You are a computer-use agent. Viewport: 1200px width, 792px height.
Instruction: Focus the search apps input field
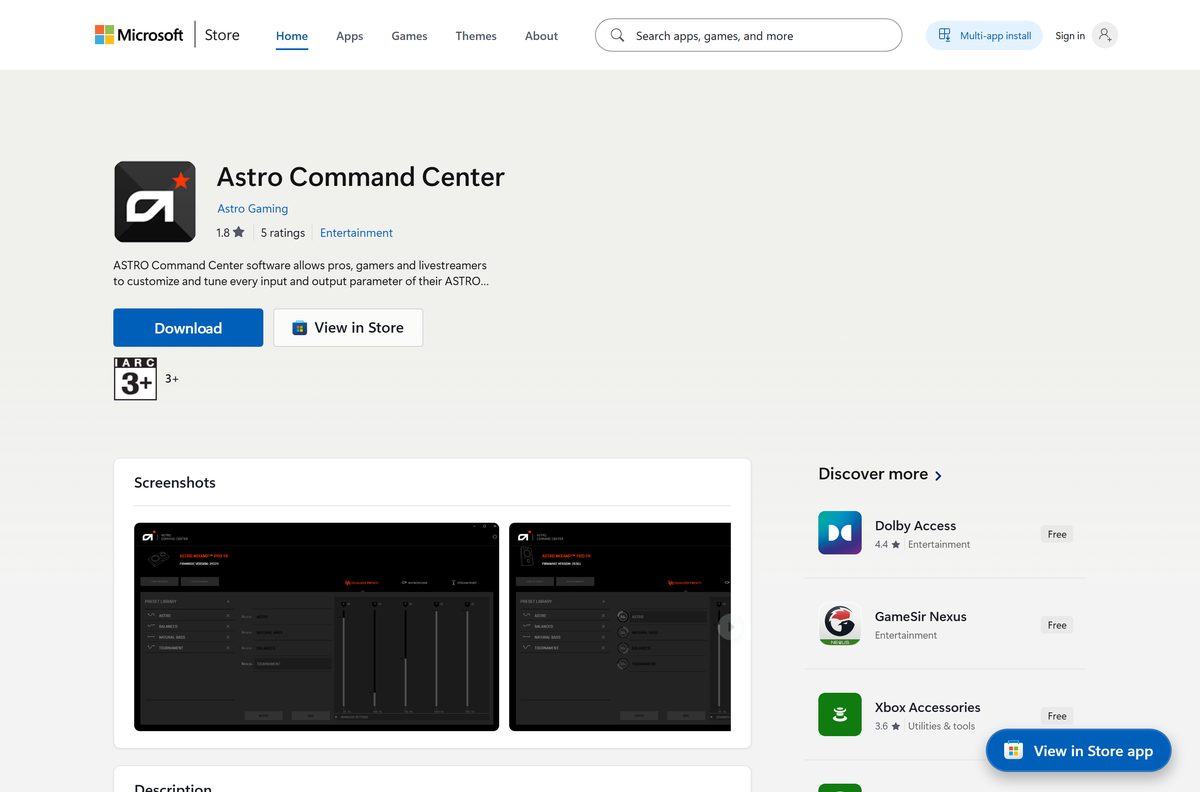(x=748, y=35)
